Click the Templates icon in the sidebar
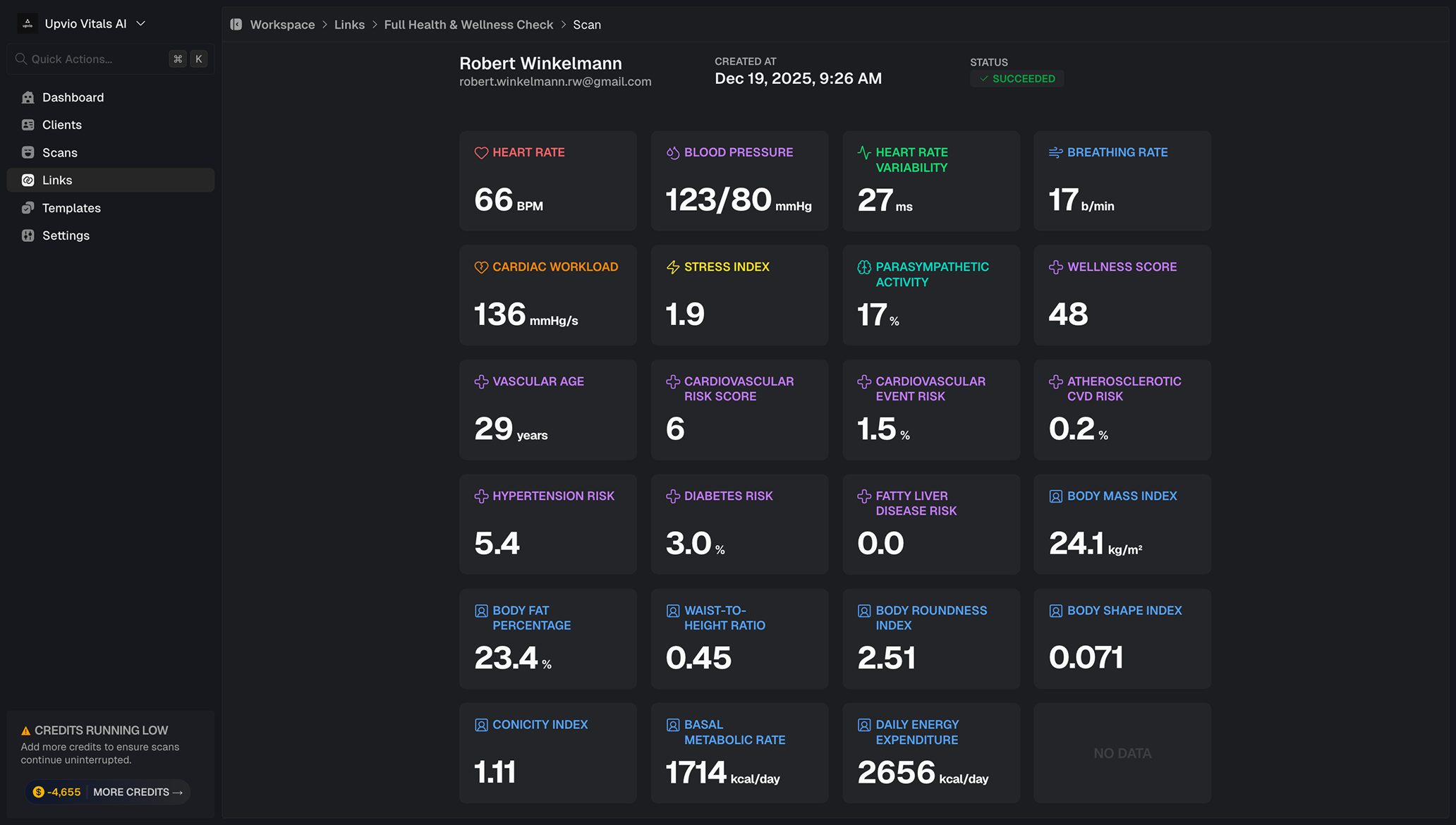Screen dimensions: 1456x825 pyautogui.click(x=28, y=208)
